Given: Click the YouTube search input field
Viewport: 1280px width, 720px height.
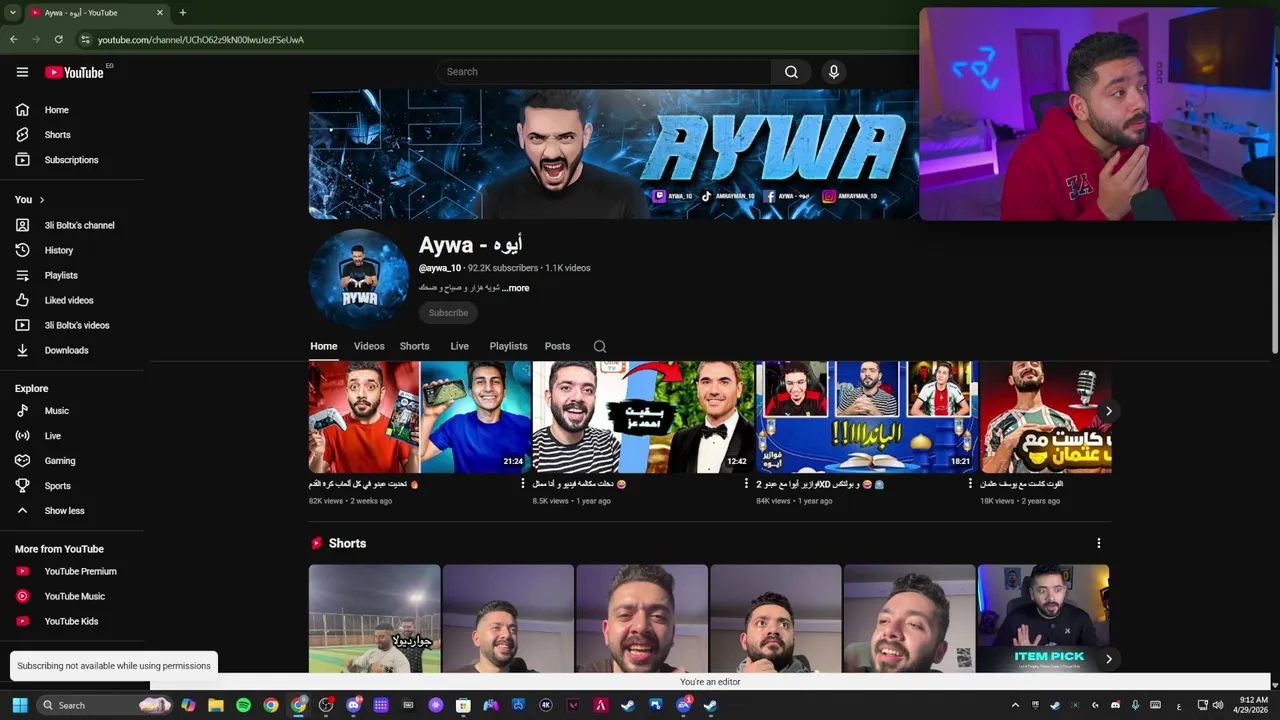Looking at the screenshot, I should coord(603,72).
